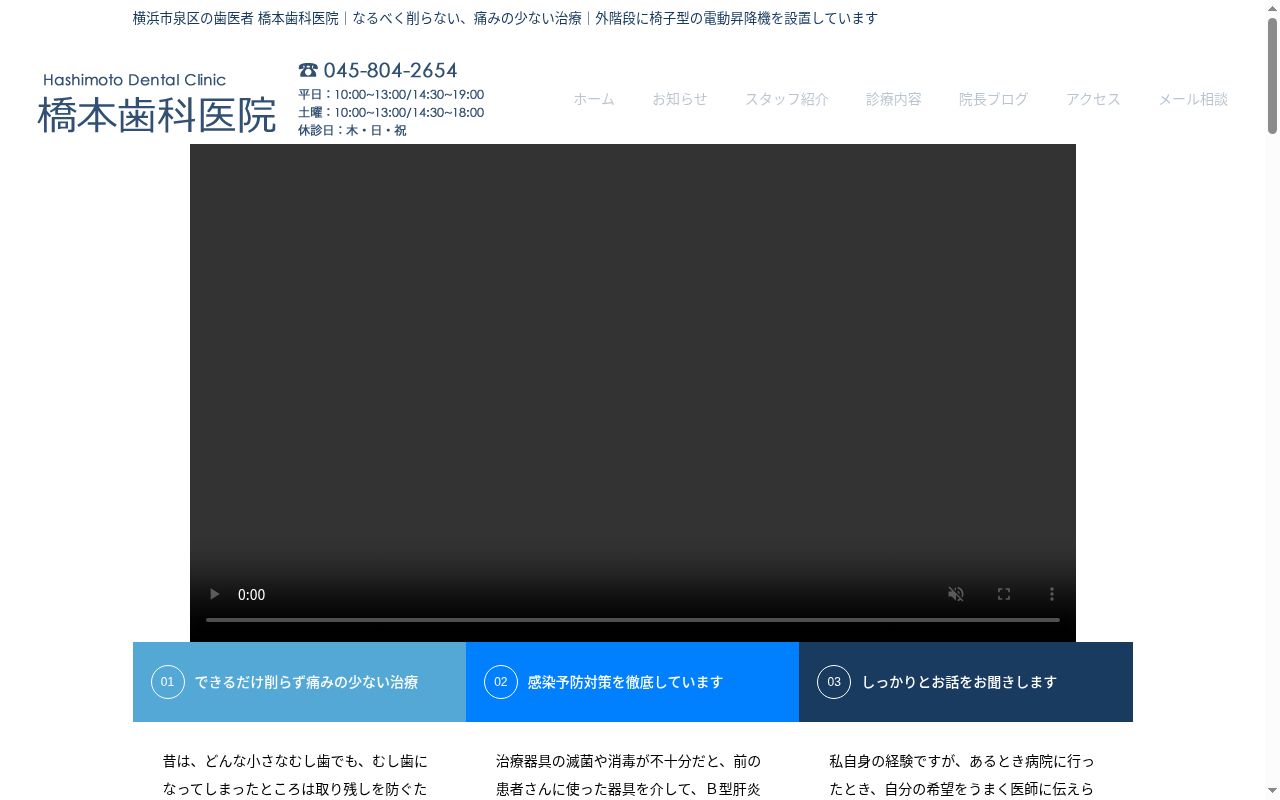Open the 診療内容 navigation item
The height and width of the screenshot is (800, 1280).
tap(894, 99)
